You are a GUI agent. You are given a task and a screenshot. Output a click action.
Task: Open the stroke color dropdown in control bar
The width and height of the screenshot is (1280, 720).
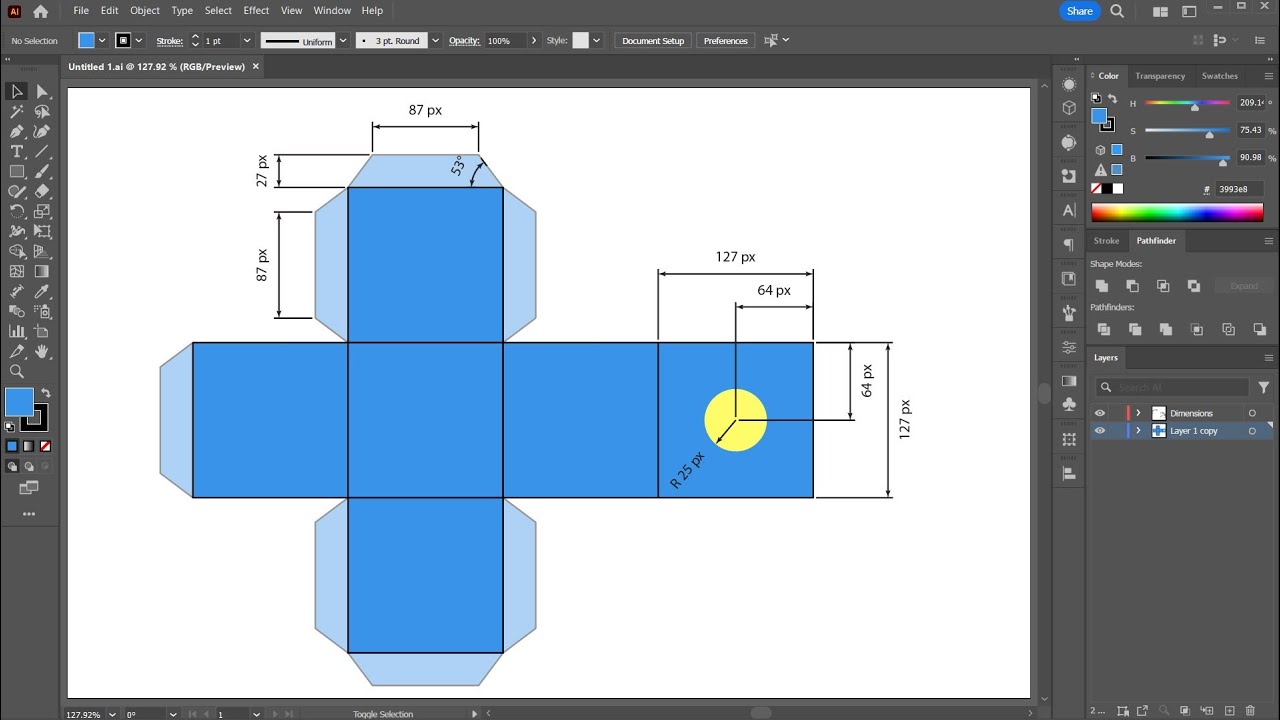(139, 41)
